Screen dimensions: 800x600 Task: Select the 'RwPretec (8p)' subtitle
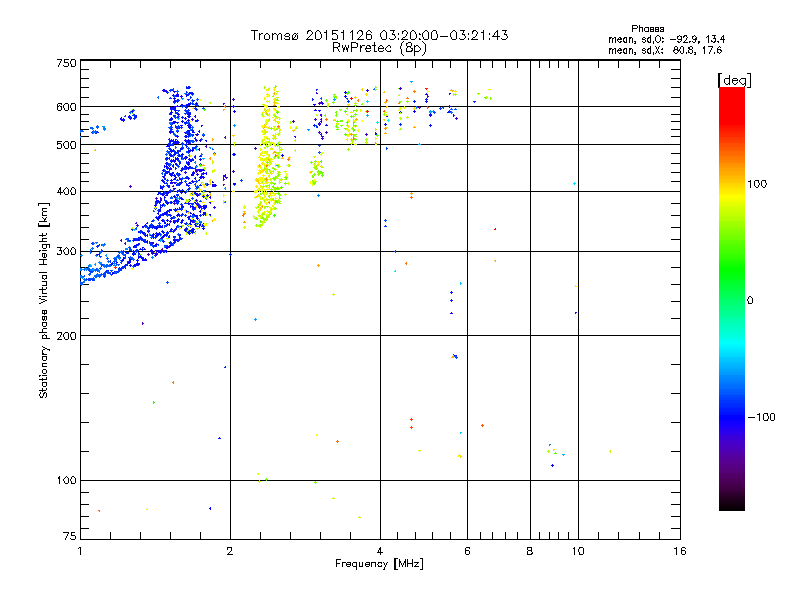pyautogui.click(x=379, y=48)
